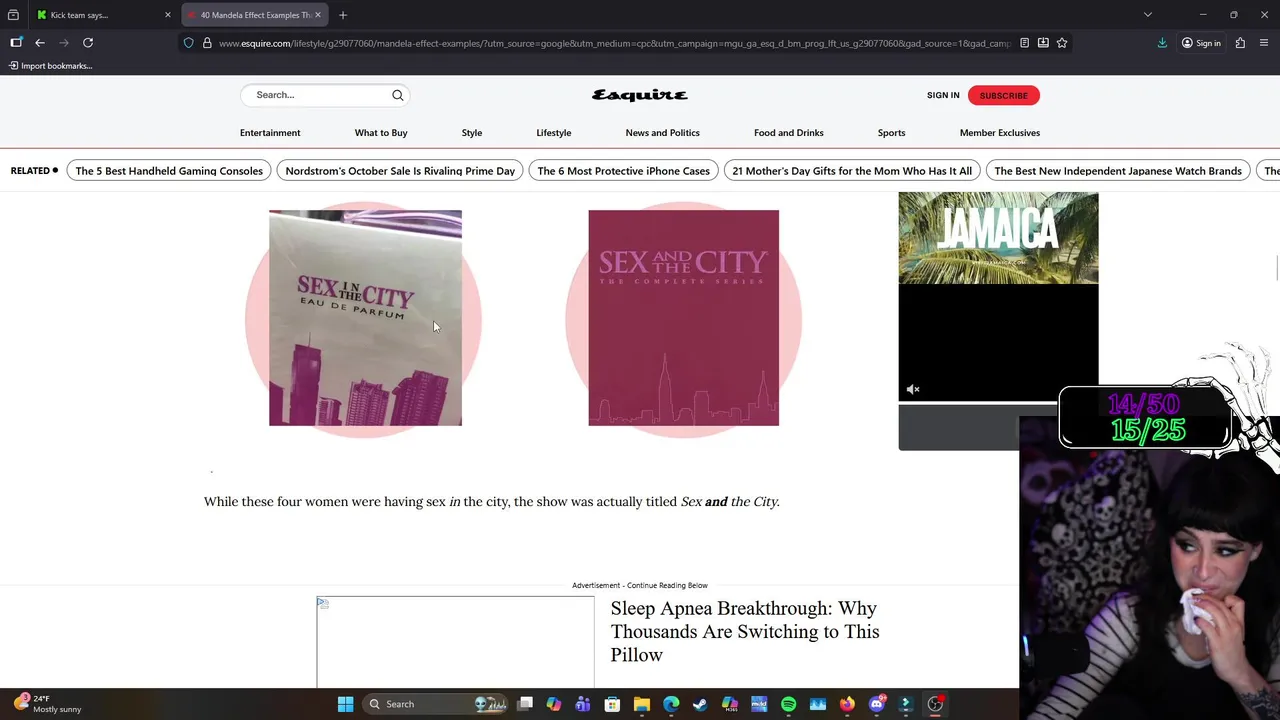Viewport: 1280px width, 720px height.
Task: Open the Entertainment menu
Action: click(270, 133)
